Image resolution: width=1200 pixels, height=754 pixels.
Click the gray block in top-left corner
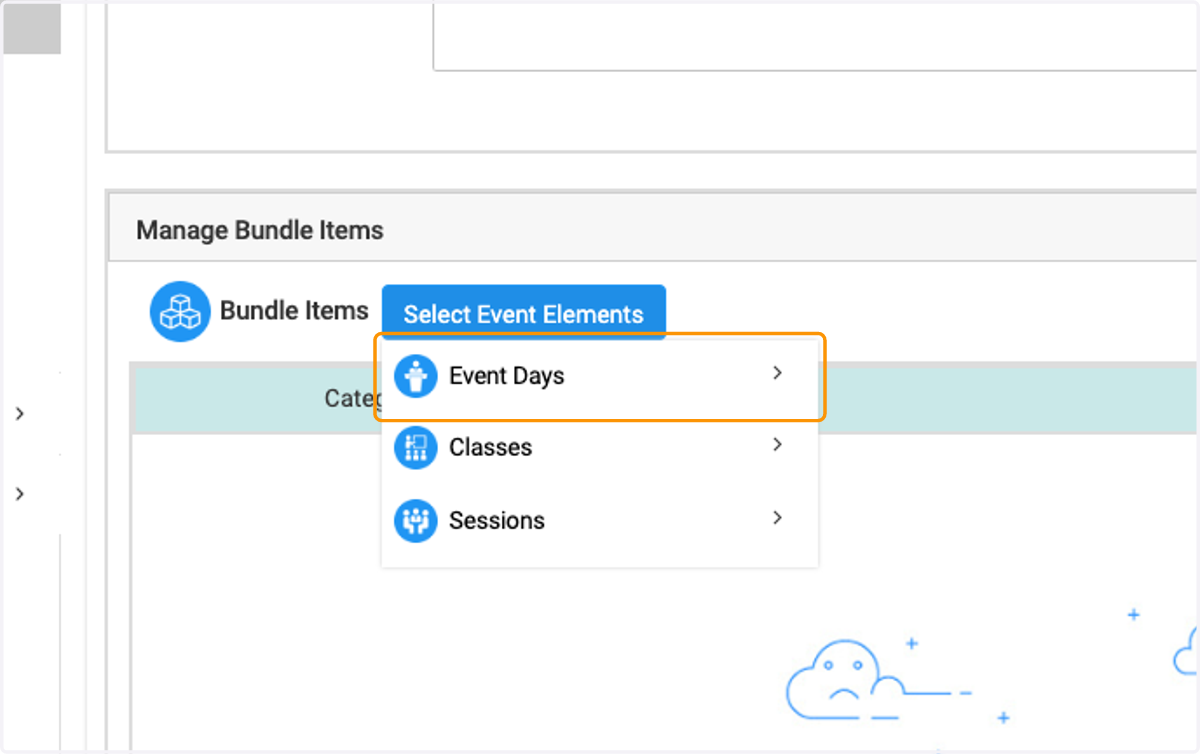32,28
